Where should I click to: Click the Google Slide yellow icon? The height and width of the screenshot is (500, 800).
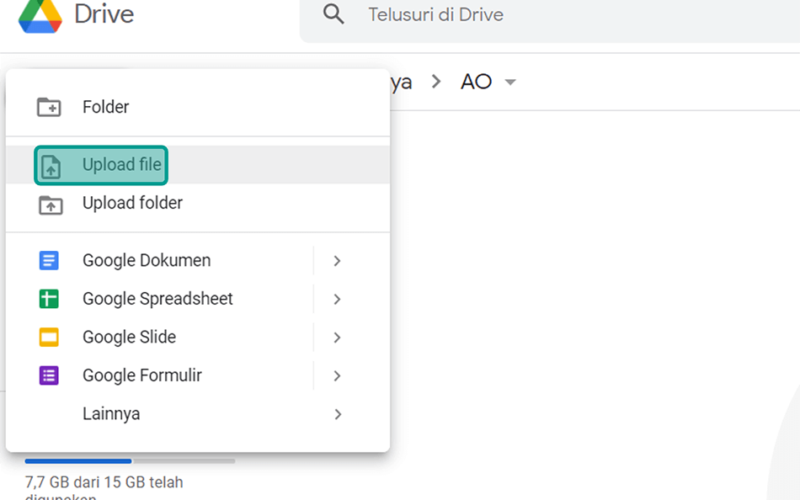tap(49, 337)
